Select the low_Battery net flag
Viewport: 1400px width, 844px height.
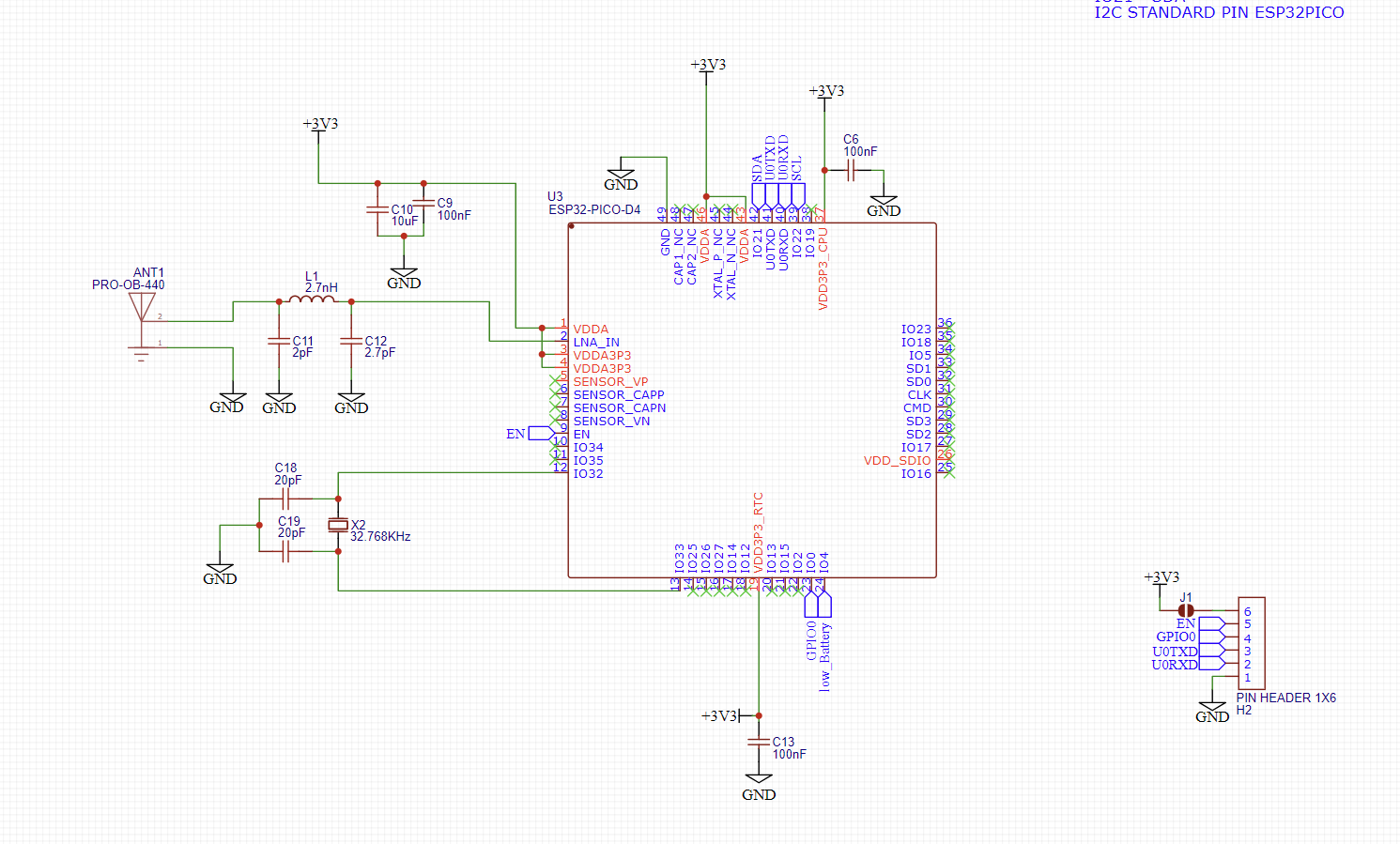click(x=824, y=643)
